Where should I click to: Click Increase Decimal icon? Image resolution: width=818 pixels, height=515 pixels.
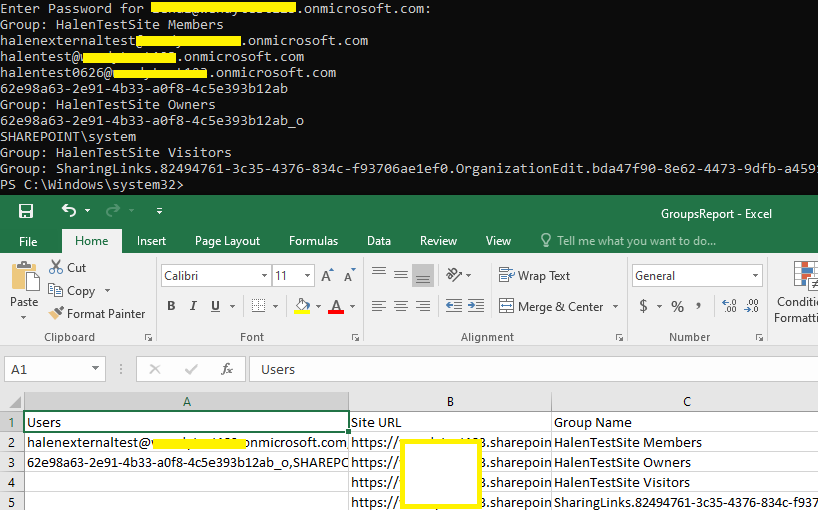[x=729, y=306]
